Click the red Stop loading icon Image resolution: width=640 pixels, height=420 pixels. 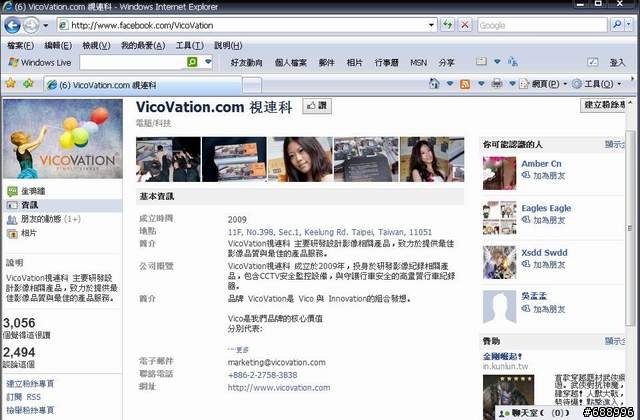click(465, 25)
